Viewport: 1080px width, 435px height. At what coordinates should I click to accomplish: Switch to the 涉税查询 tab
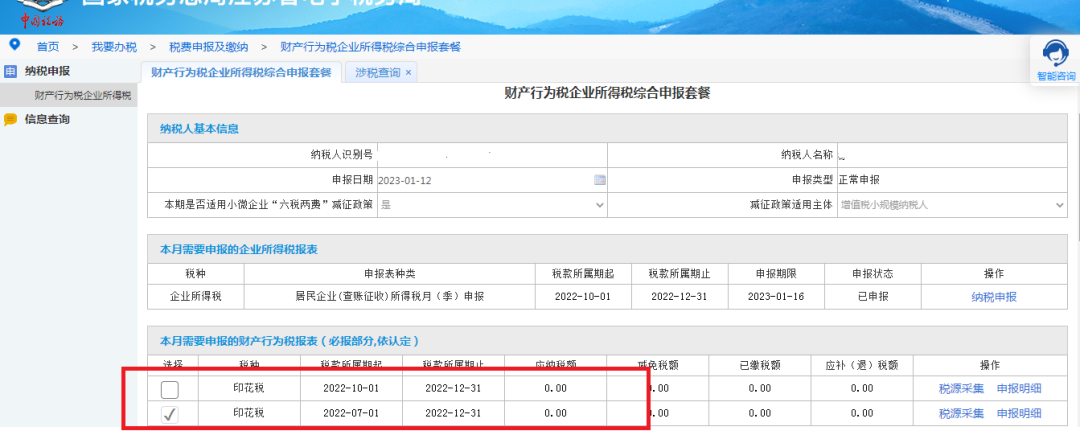377,73
